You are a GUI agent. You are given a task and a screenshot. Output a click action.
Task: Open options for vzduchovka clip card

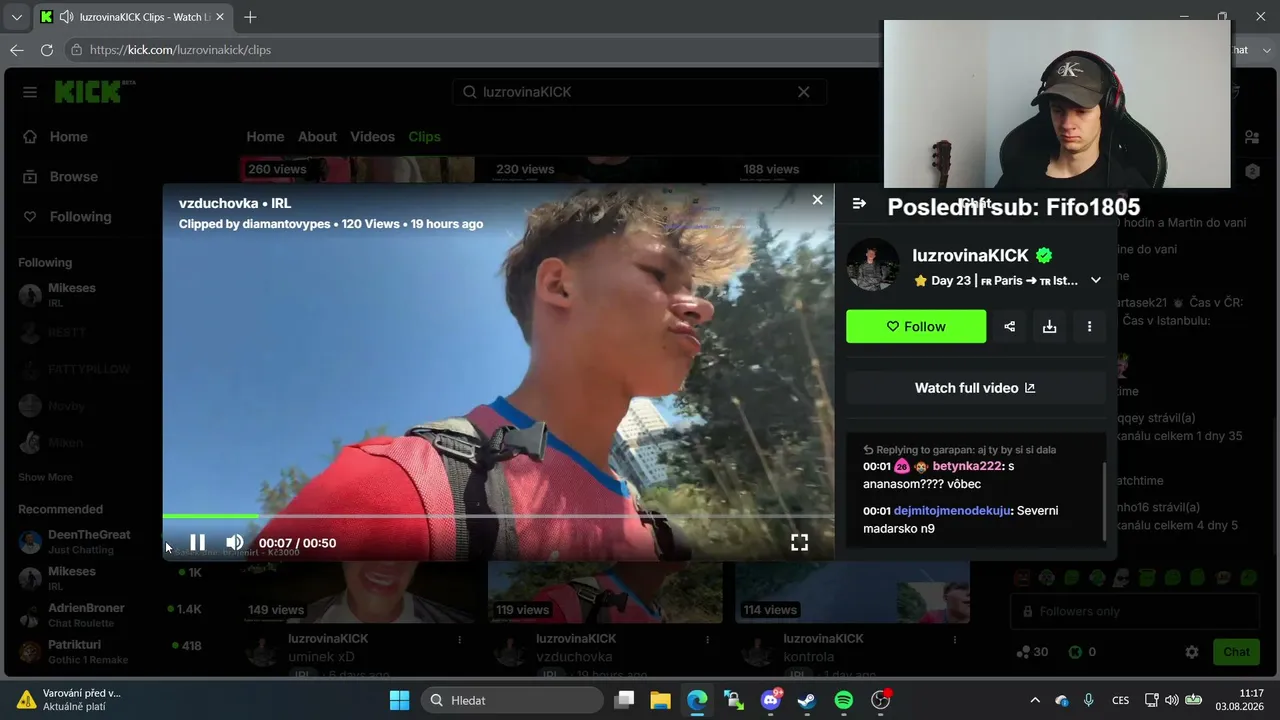[708, 639]
